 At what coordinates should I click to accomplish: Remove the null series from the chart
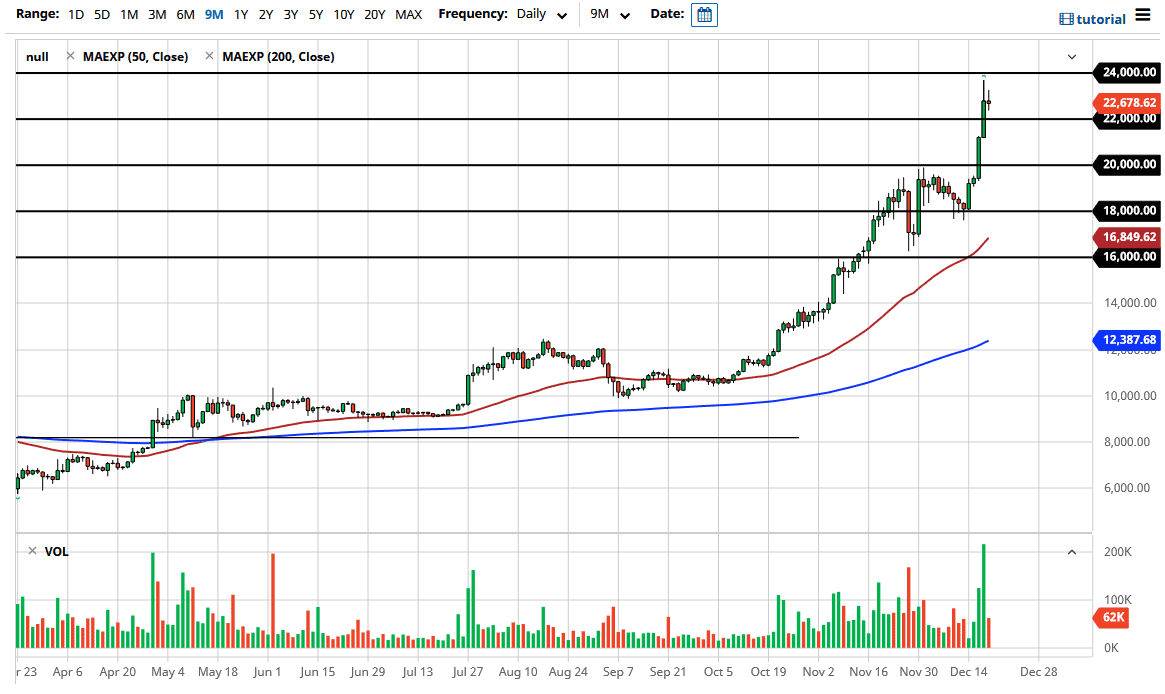click(37, 56)
